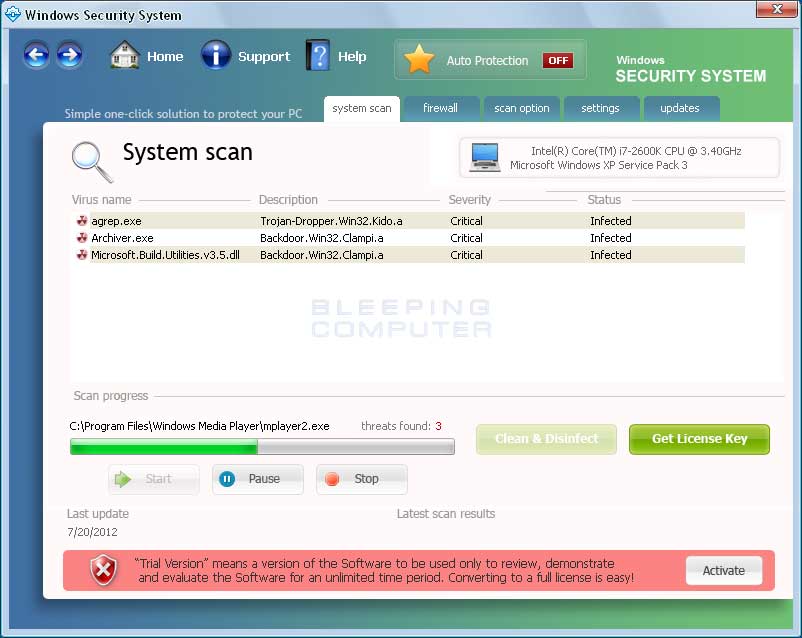Click the Activate button
This screenshot has width=802, height=638.
coord(724,570)
